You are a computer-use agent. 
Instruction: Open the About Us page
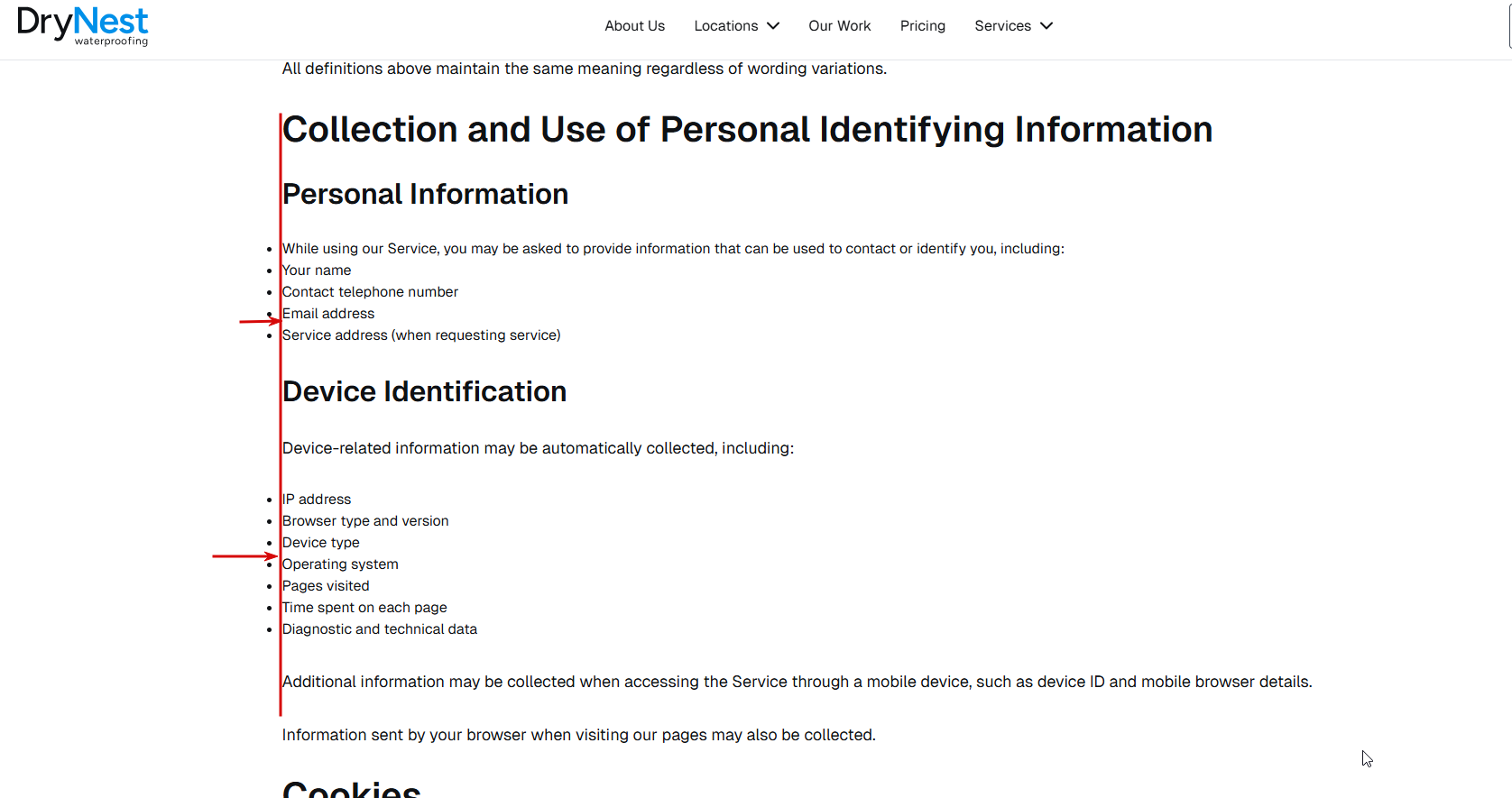coord(634,26)
